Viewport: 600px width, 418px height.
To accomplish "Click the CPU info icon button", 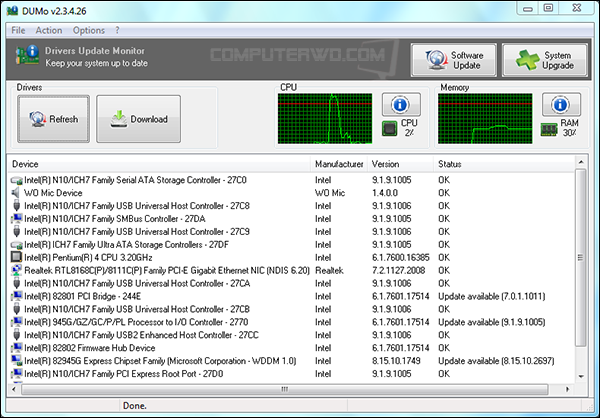I will coord(401,104).
